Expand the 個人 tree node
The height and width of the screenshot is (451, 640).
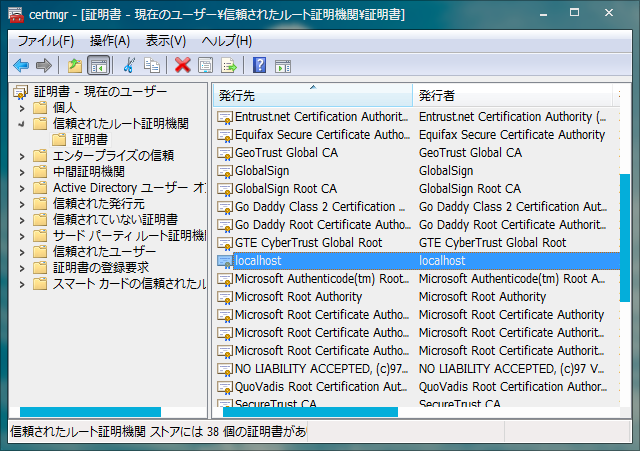point(22,109)
